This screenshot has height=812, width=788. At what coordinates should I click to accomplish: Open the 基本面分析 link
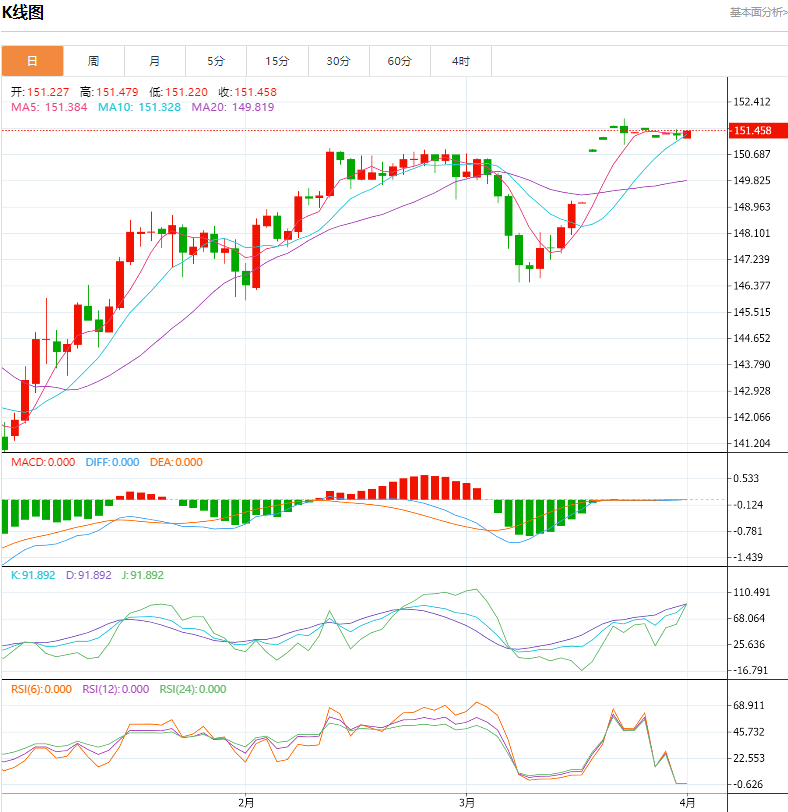pyautogui.click(x=757, y=13)
